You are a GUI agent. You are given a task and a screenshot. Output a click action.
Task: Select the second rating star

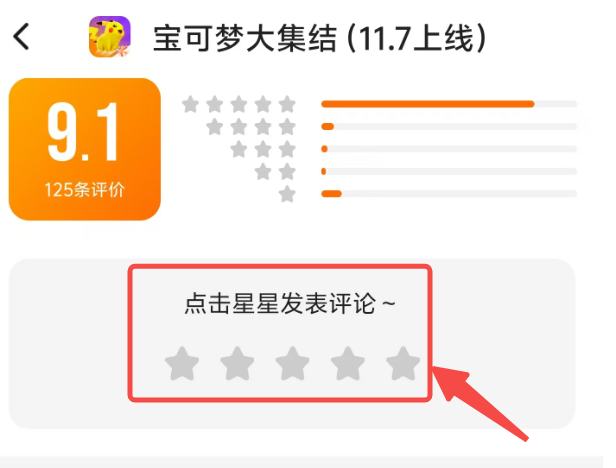237,363
